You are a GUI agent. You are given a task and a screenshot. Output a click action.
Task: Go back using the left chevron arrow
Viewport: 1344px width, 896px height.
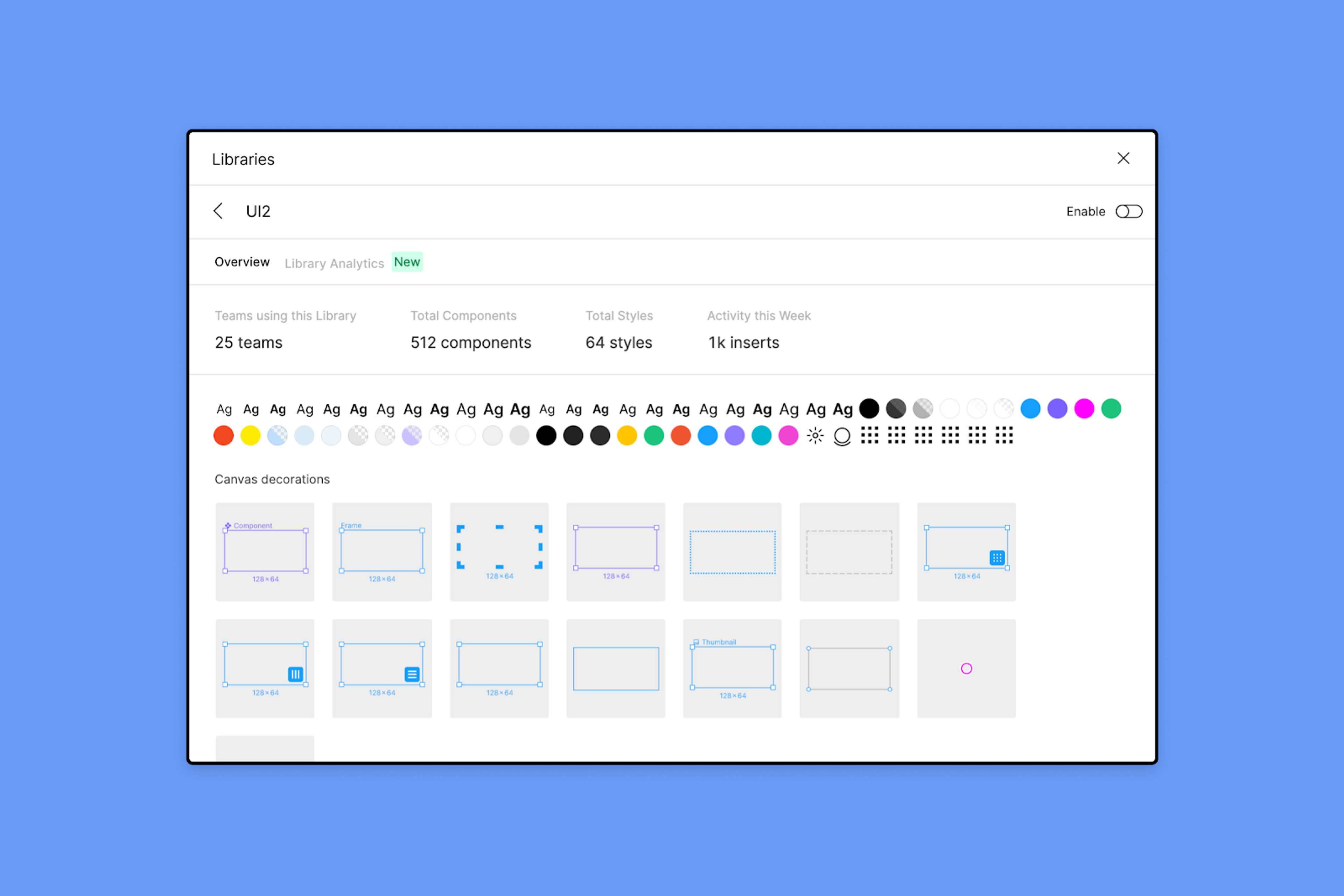click(218, 211)
